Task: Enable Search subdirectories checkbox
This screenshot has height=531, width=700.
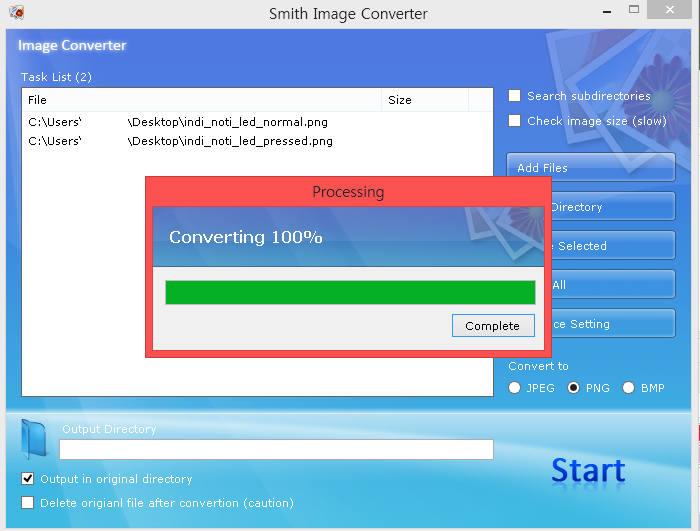Action: [515, 96]
